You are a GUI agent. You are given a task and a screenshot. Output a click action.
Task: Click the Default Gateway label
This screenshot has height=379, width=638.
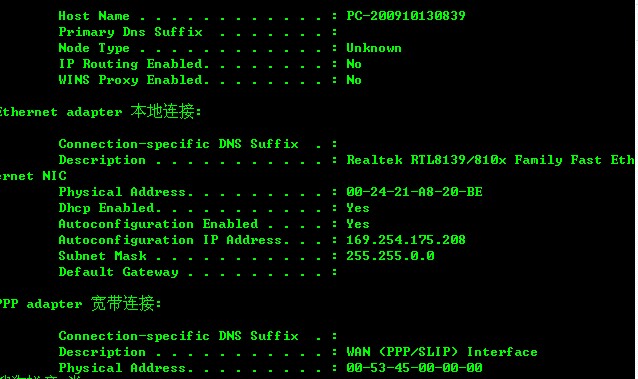[x=118, y=272]
